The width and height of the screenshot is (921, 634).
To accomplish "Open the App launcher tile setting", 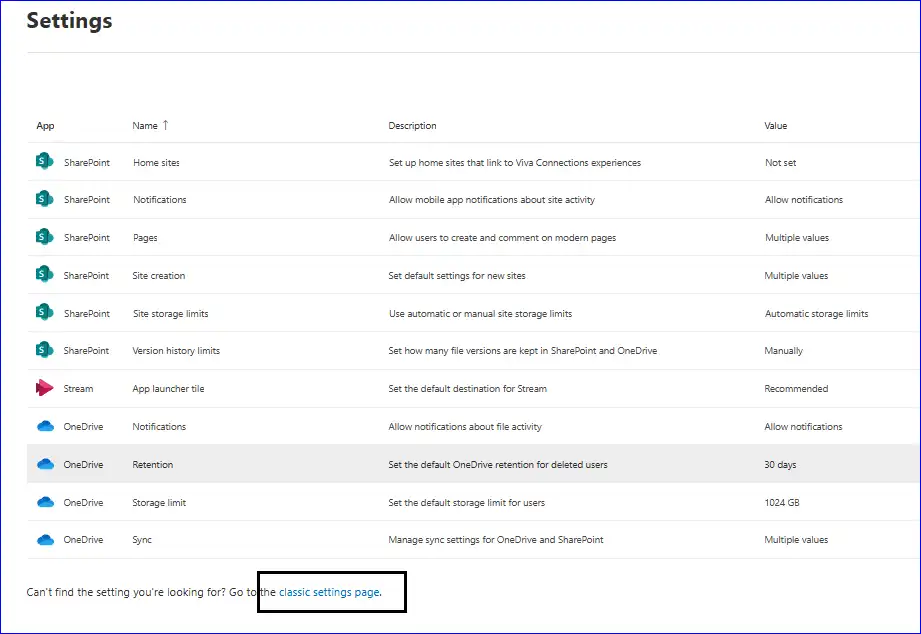I will tap(168, 389).
